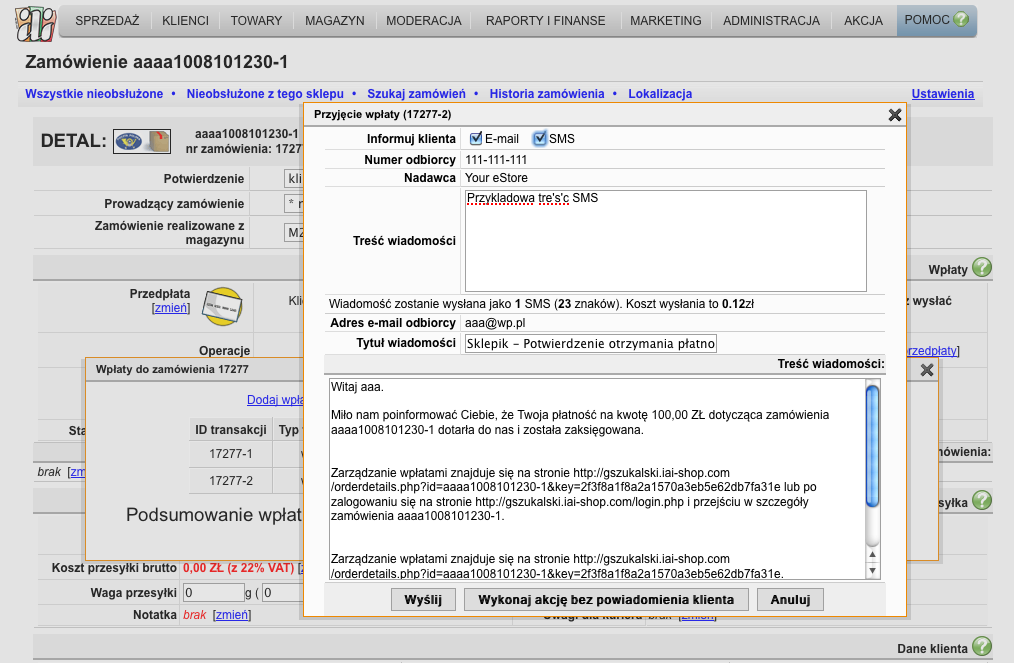Open Szukaj zamówień link

416,94
